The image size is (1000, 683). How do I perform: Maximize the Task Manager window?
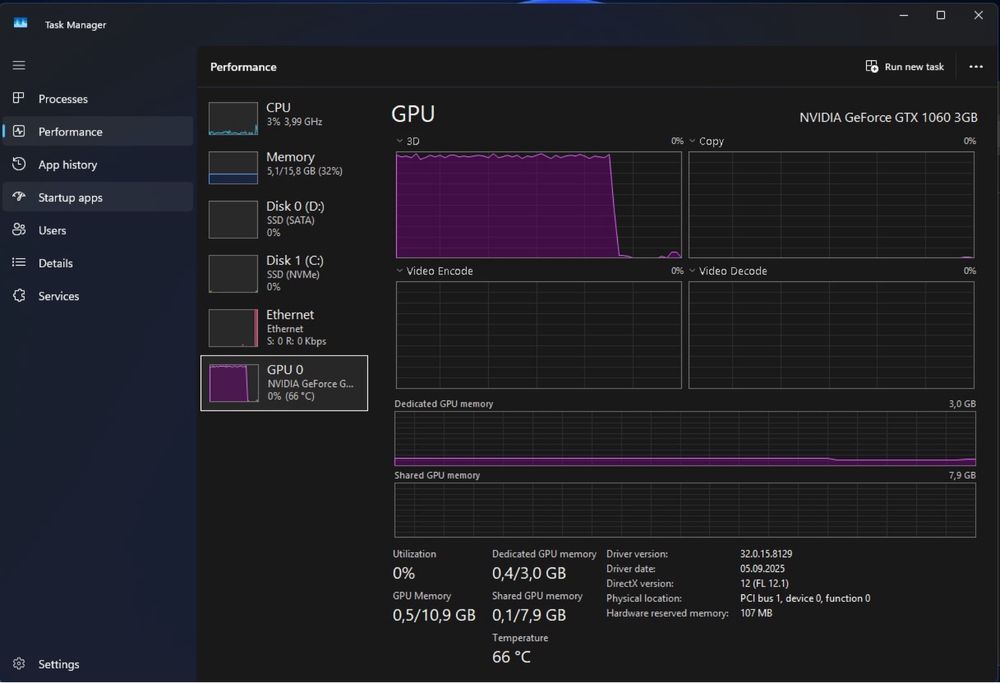(x=940, y=15)
